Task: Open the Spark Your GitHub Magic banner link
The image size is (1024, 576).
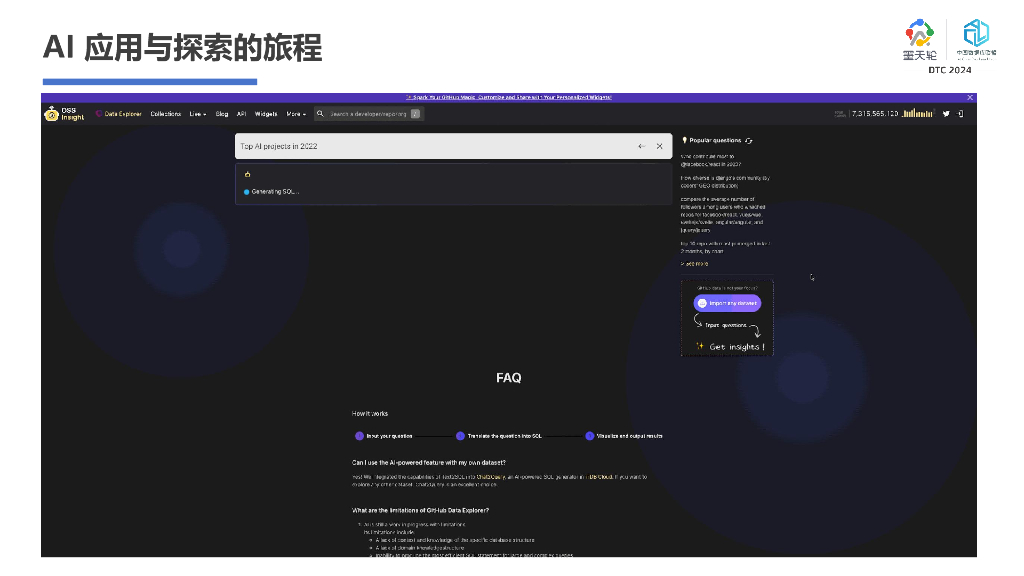Action: point(510,97)
